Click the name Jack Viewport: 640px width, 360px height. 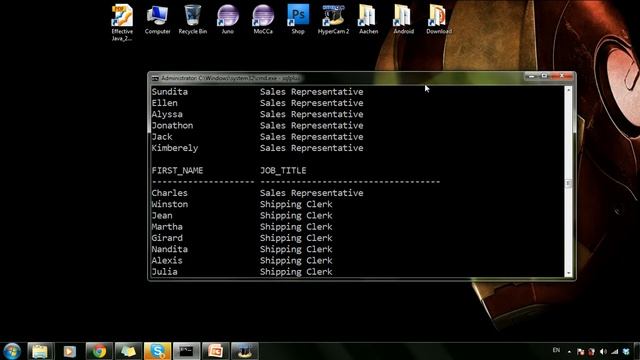pos(162,137)
